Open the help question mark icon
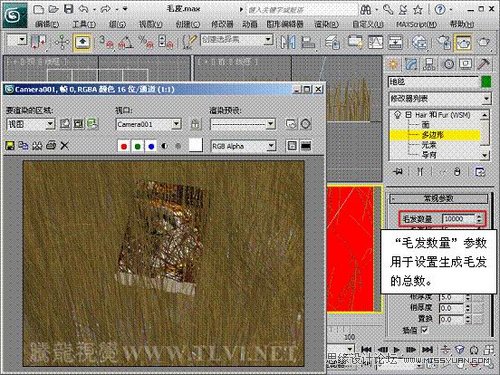The width and height of the screenshot is (500, 375). [440, 10]
